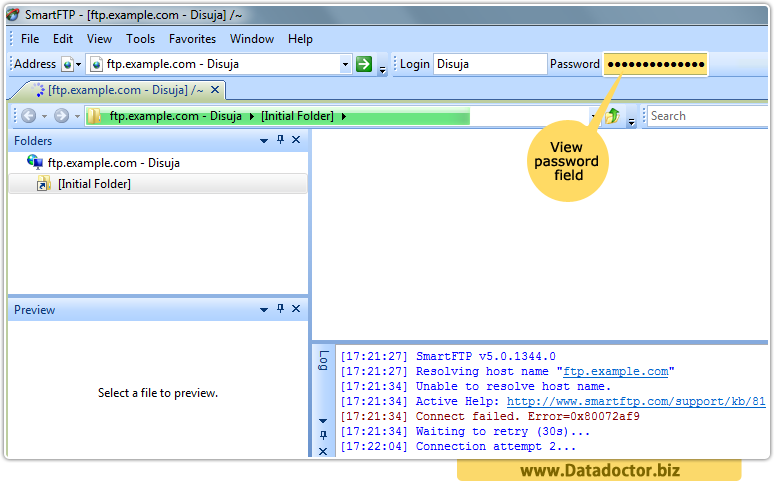Expand the Address history dropdown arrow
The width and height of the screenshot is (774, 481).
[x=346, y=65]
